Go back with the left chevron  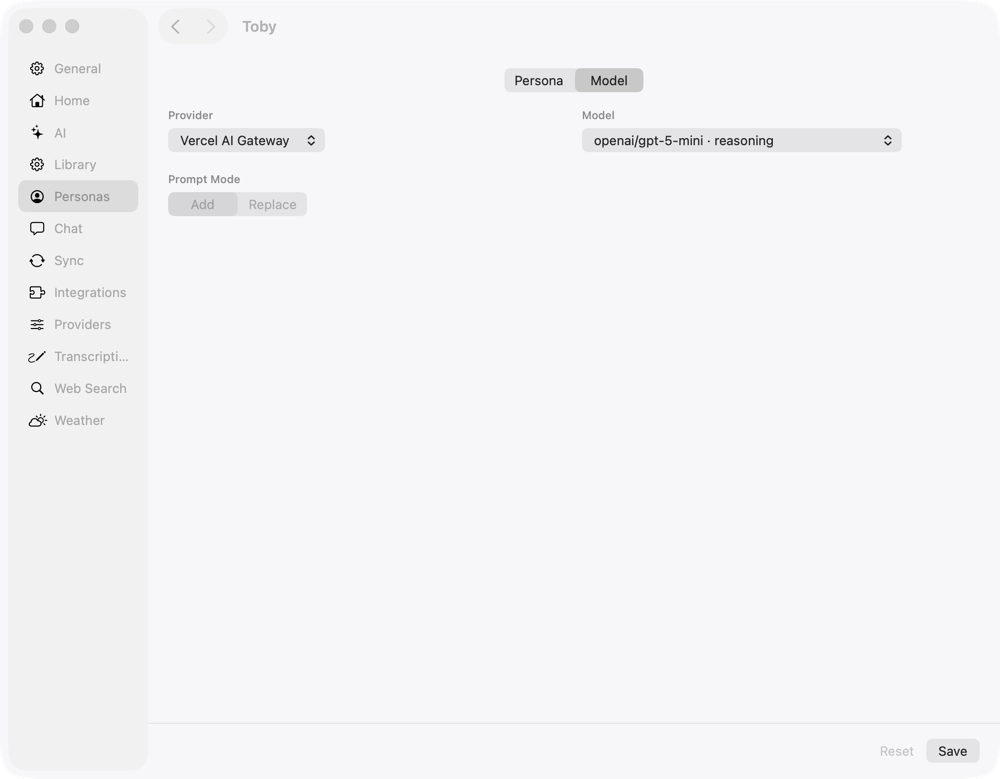point(175,26)
